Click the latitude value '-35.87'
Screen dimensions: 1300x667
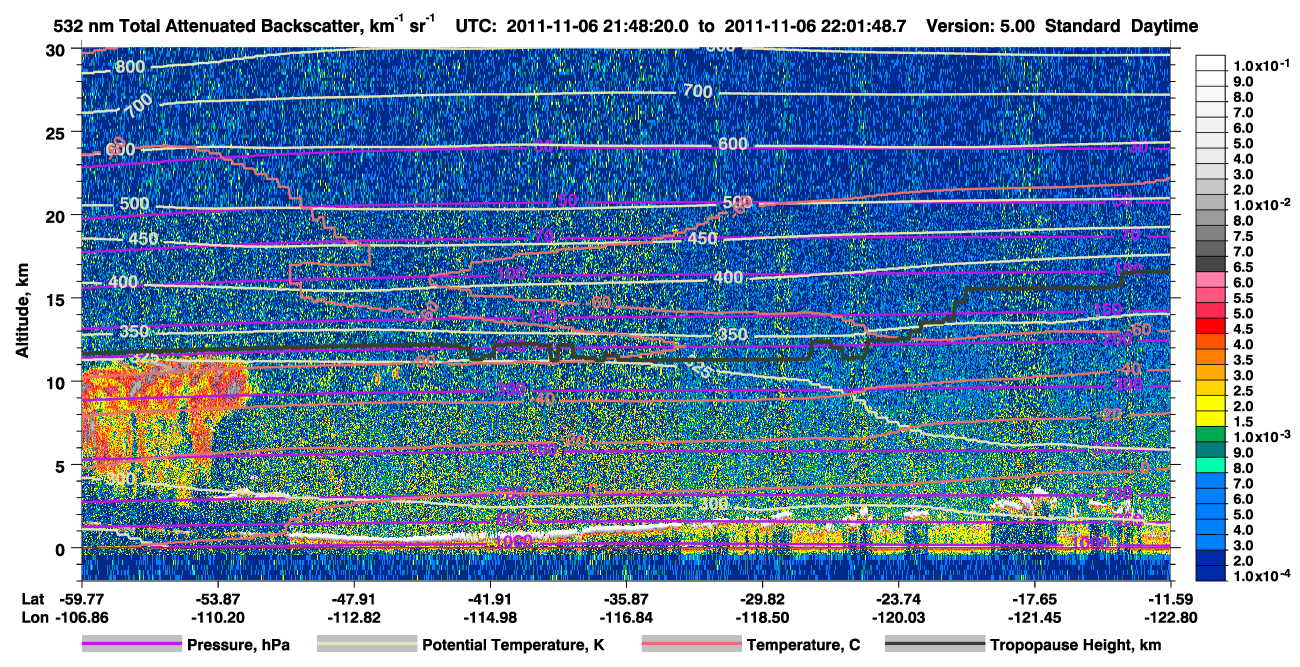coord(625,597)
